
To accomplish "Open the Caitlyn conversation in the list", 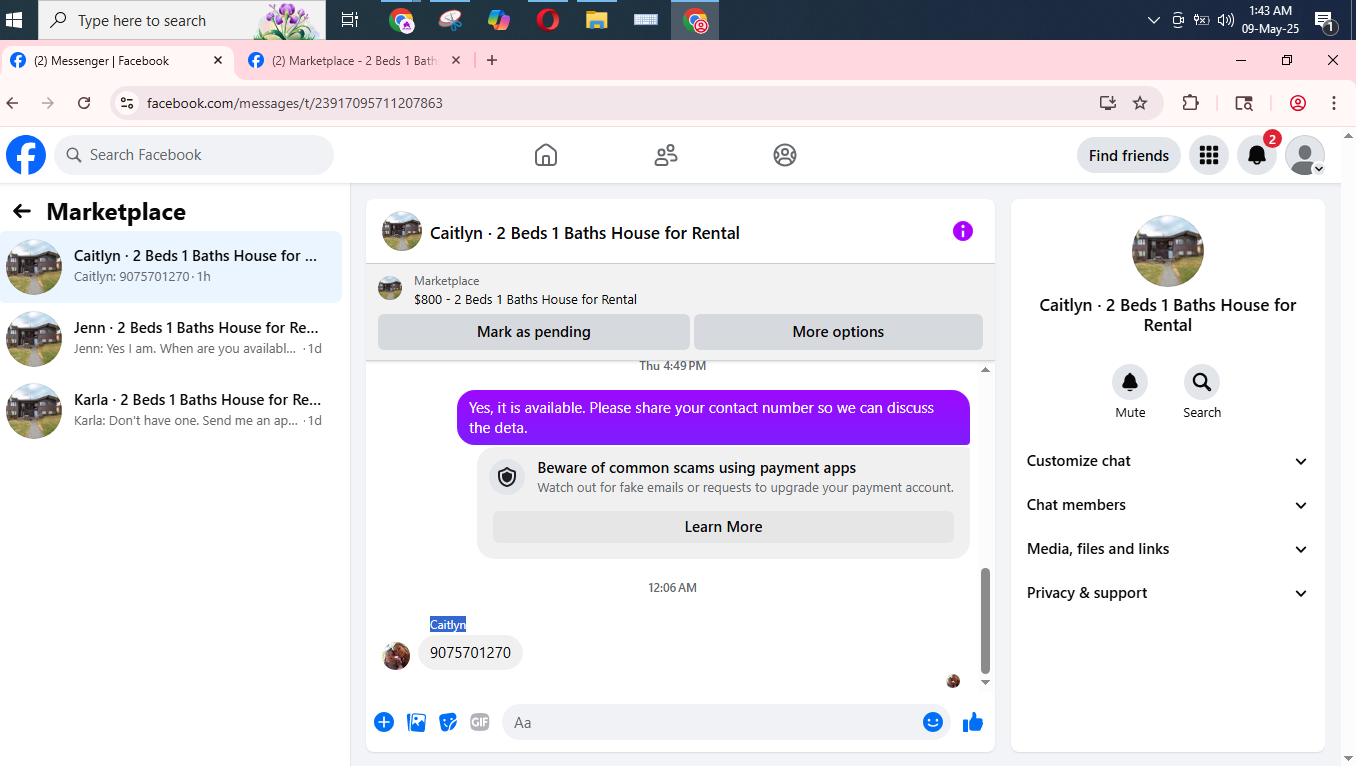I will pyautogui.click(x=171, y=267).
